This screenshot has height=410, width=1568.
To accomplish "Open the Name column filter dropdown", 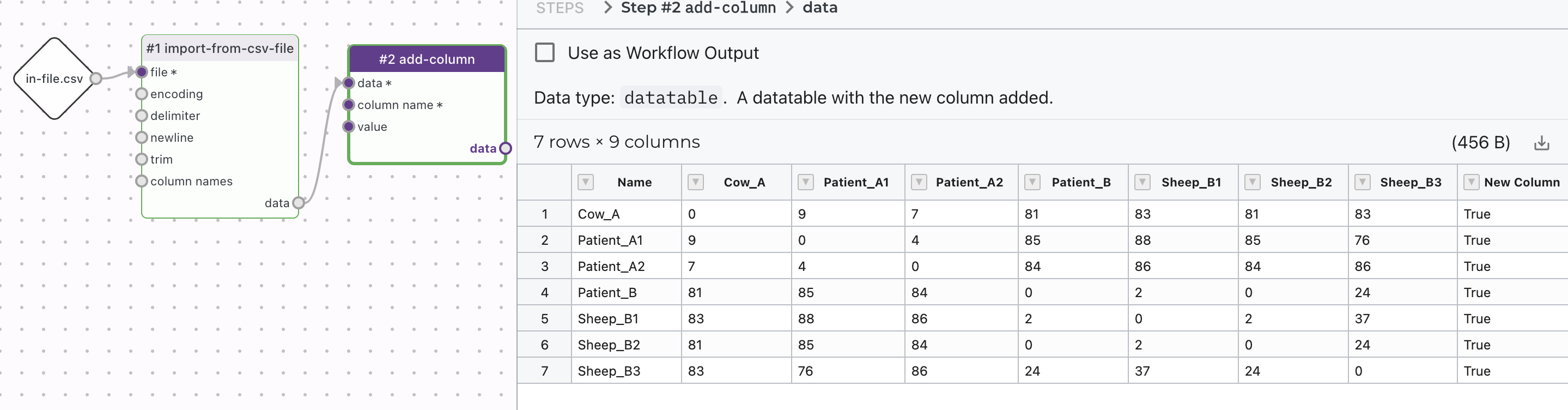I will (x=586, y=182).
